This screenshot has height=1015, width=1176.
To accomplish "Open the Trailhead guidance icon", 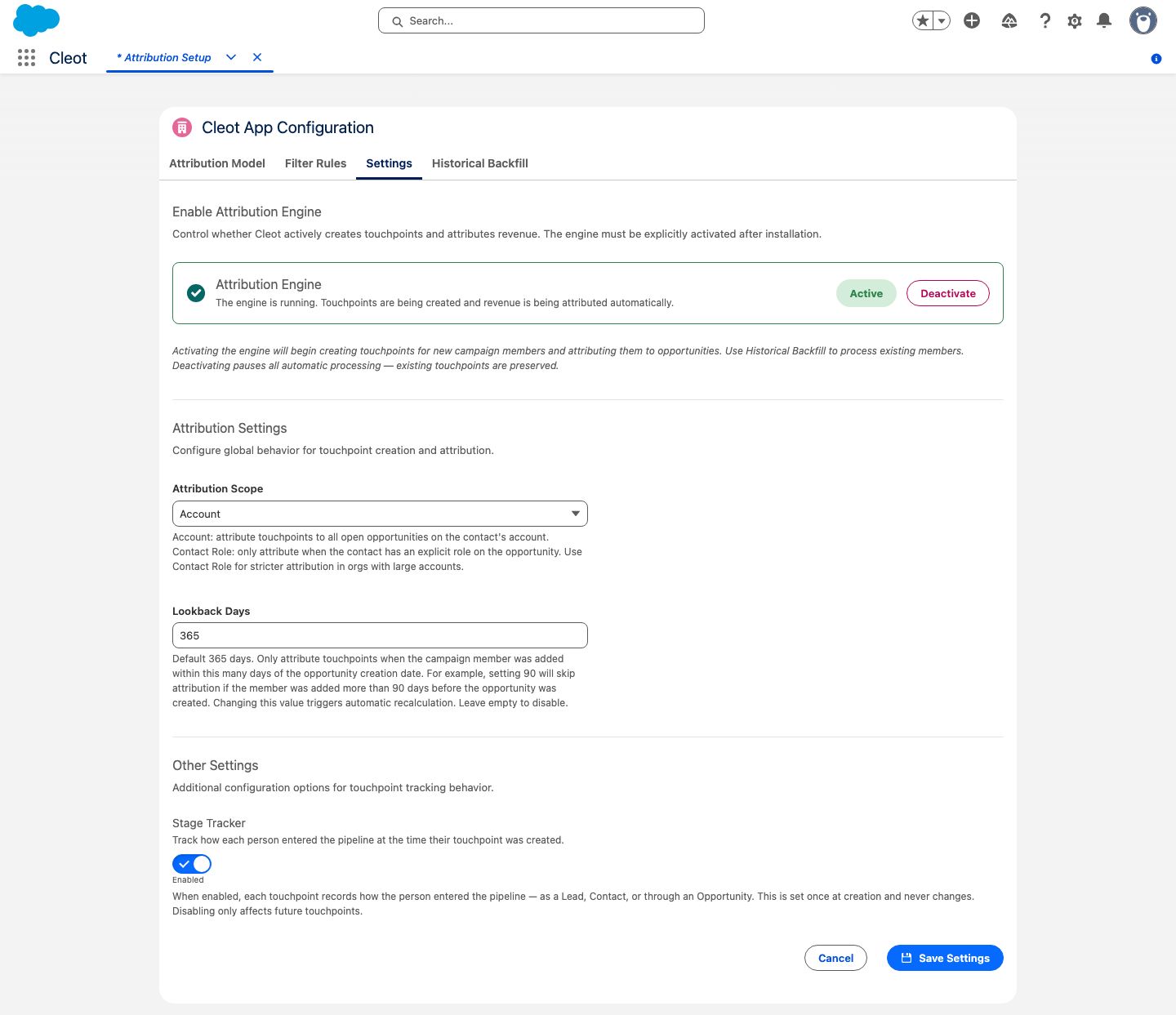I will (1009, 20).
